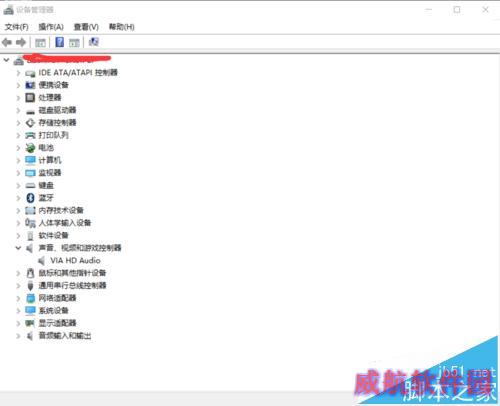
Task: Click the scan for hardware changes icon
Action: pyautogui.click(x=94, y=42)
